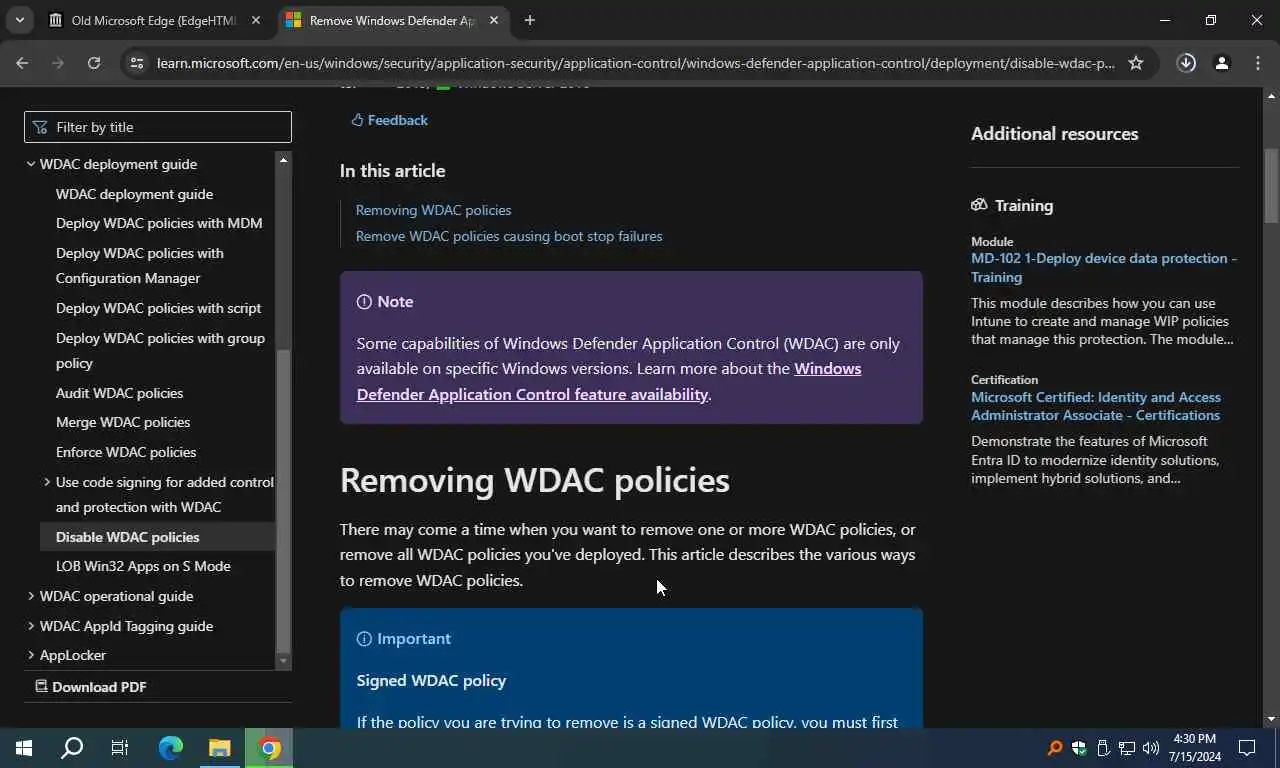Close the Remove Windows Defender tab
1280x768 pixels.
[494, 20]
